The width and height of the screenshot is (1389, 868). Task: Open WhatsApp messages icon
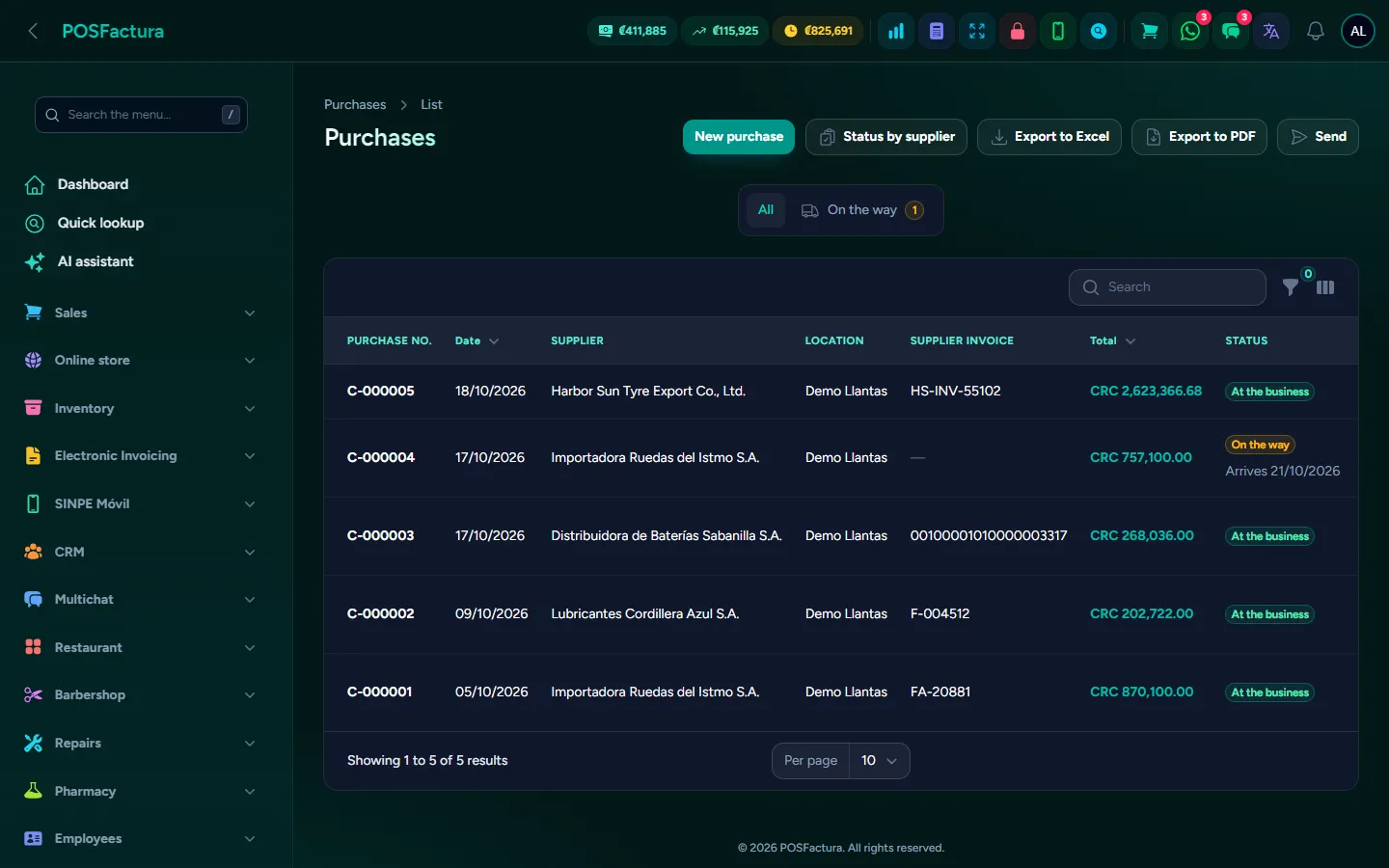(x=1190, y=31)
